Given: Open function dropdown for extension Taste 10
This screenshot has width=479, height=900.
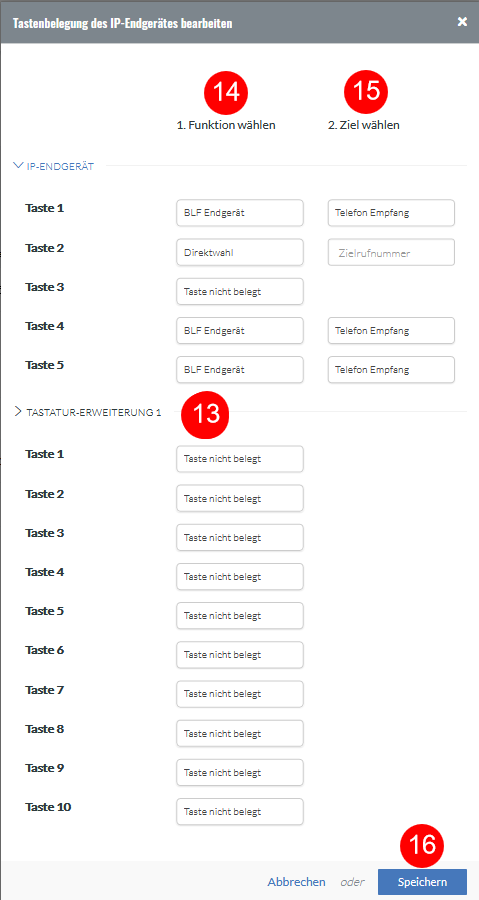Looking at the screenshot, I should point(240,812).
